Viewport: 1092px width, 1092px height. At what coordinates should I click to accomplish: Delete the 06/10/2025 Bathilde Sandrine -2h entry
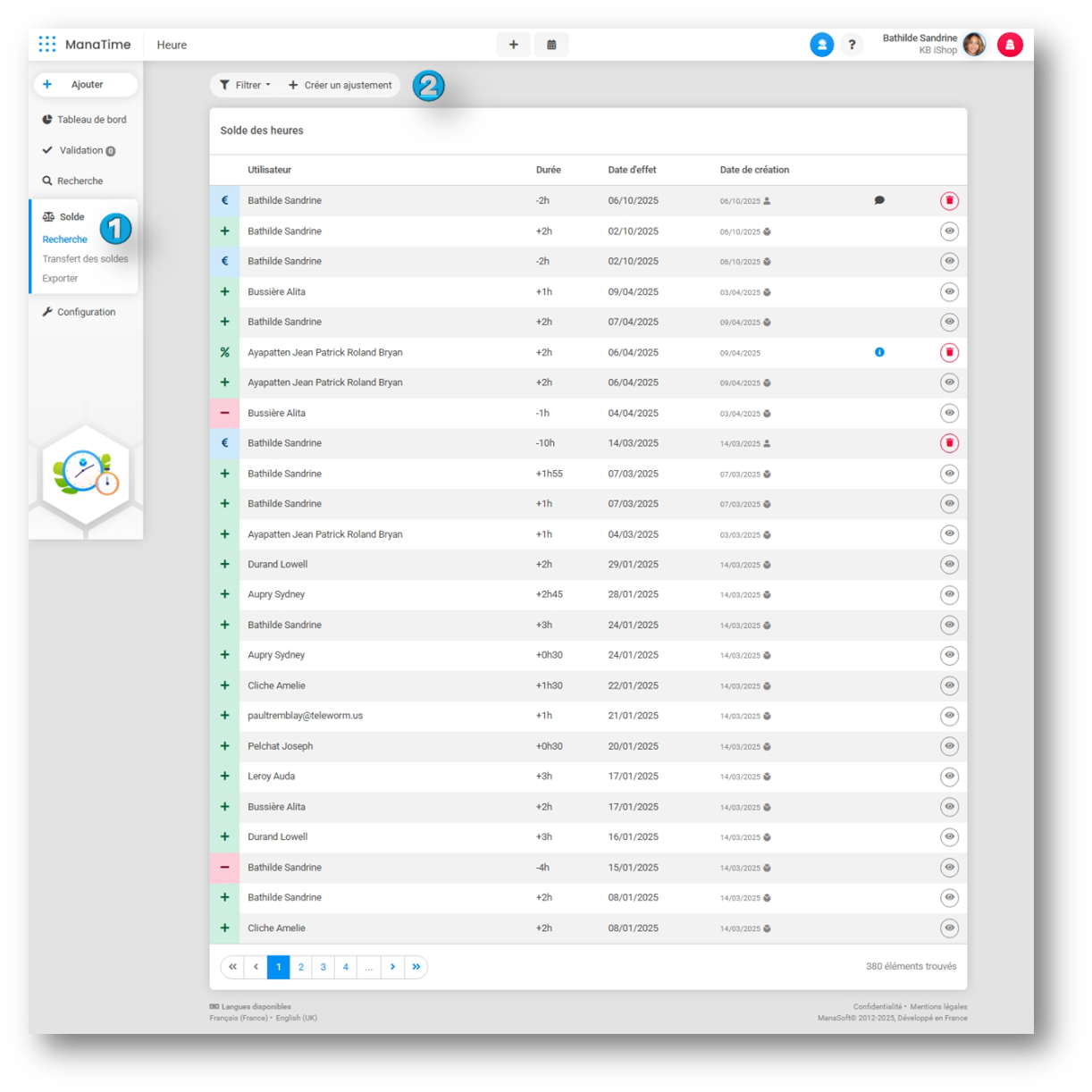(x=949, y=201)
